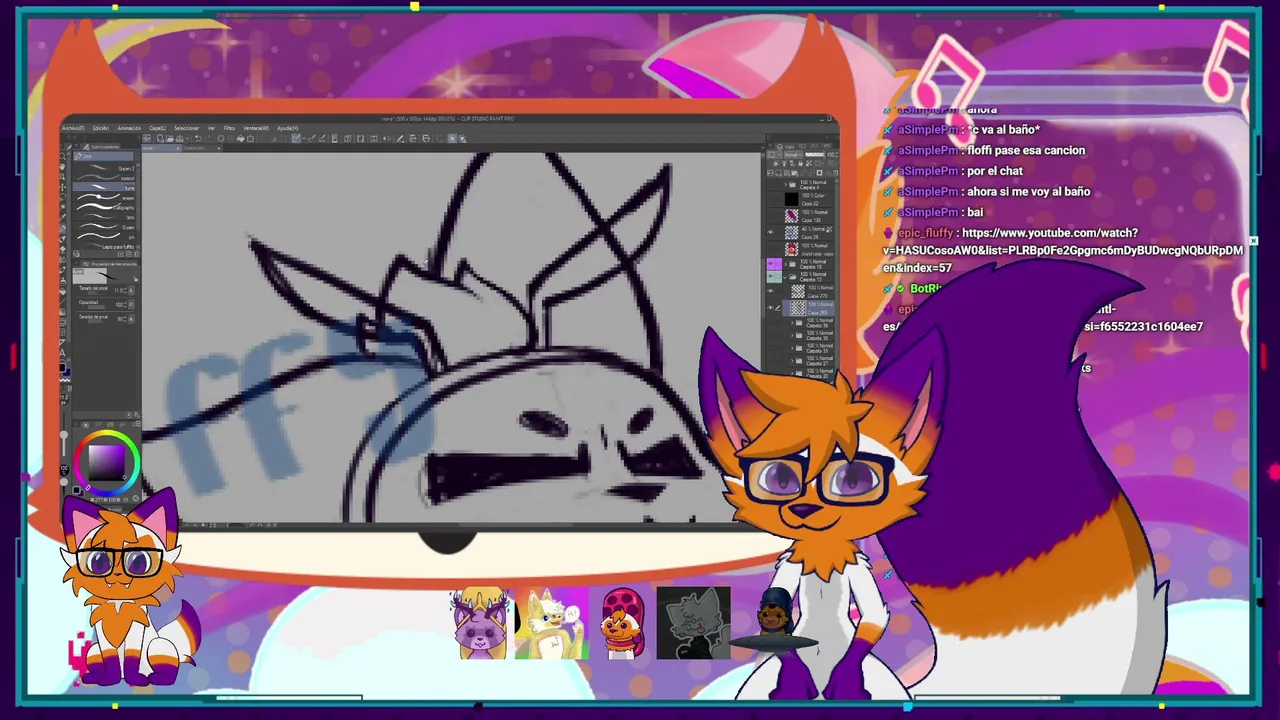Open the Ventana menu
This screenshot has width=1280, height=720.
coord(256,128)
